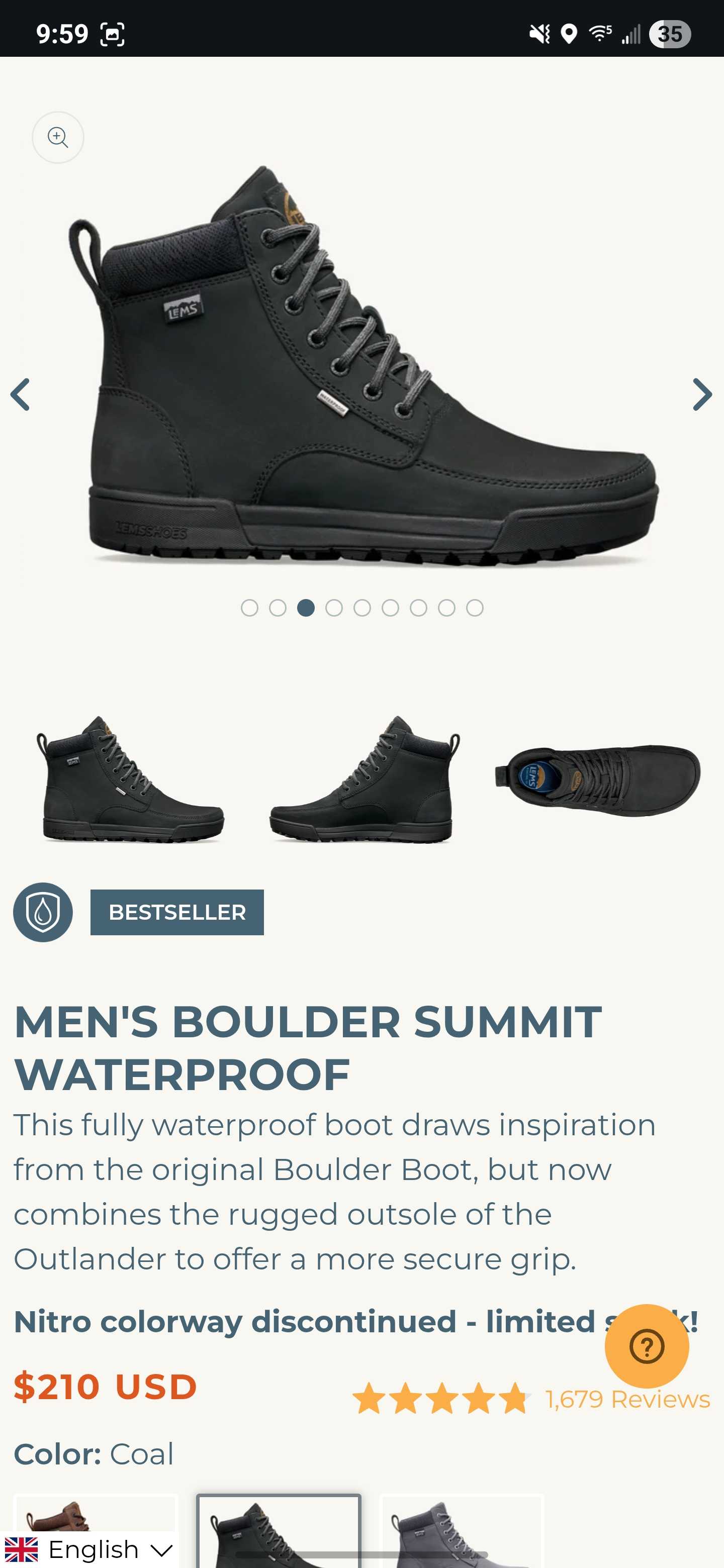Advance to next product image arrow

[702, 395]
